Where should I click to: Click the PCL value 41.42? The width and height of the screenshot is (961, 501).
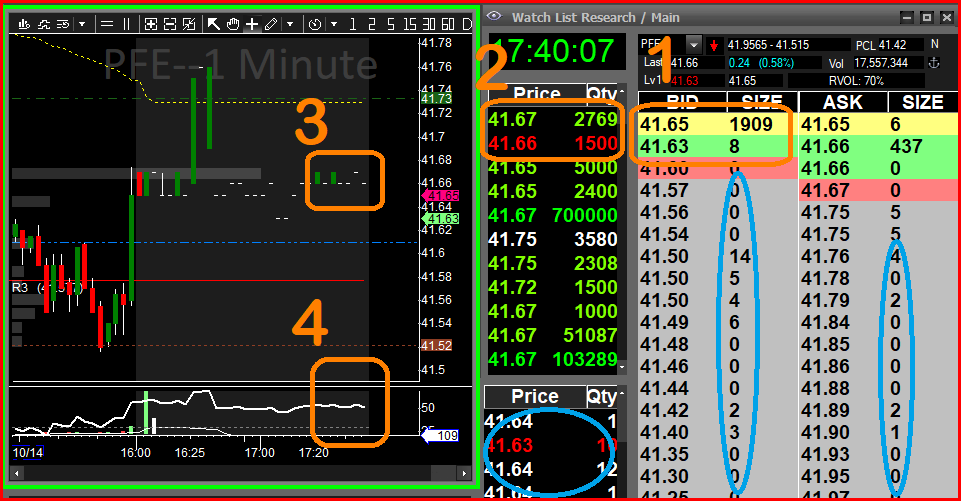point(892,45)
